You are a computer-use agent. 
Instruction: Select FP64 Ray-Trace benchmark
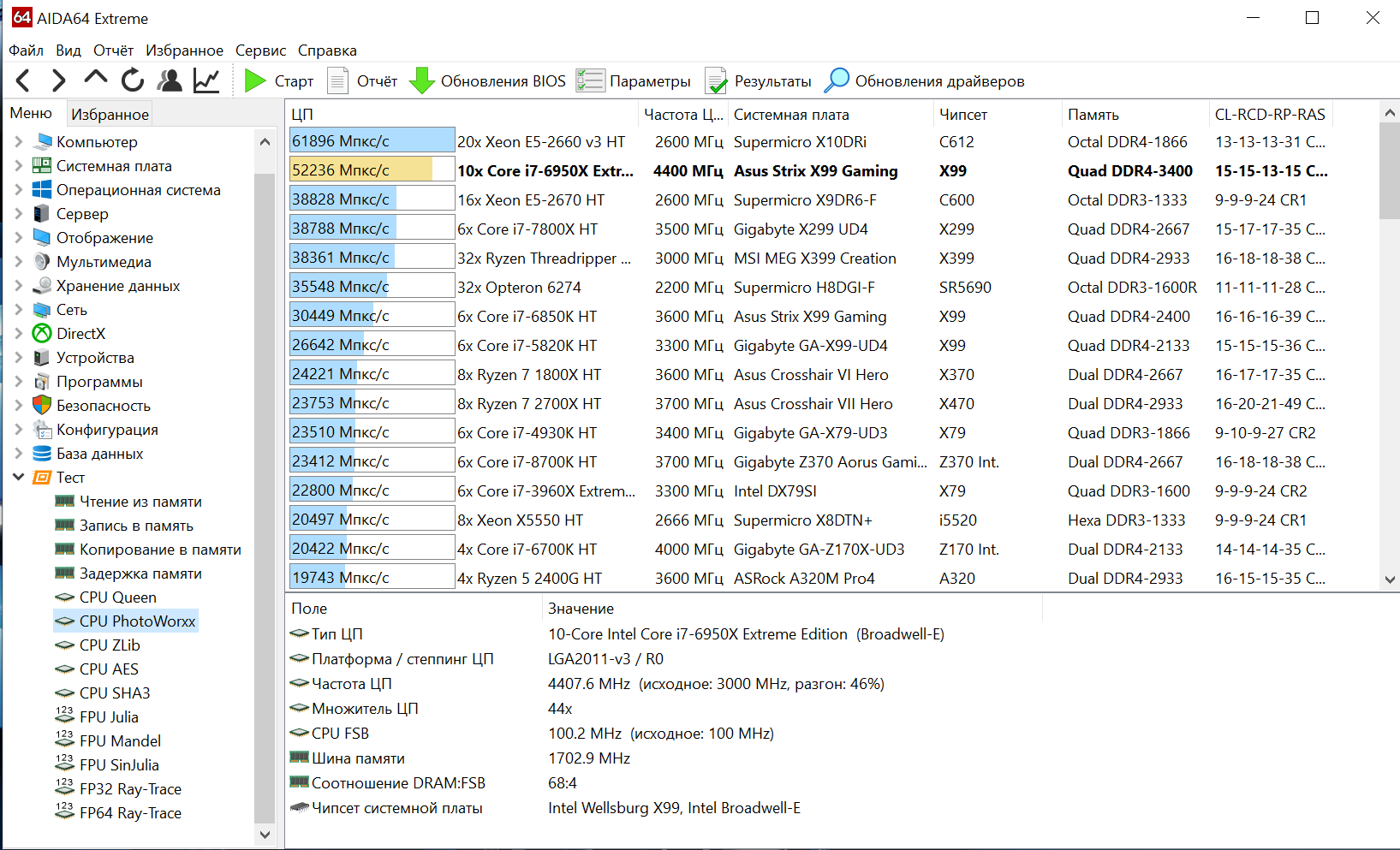(x=130, y=813)
